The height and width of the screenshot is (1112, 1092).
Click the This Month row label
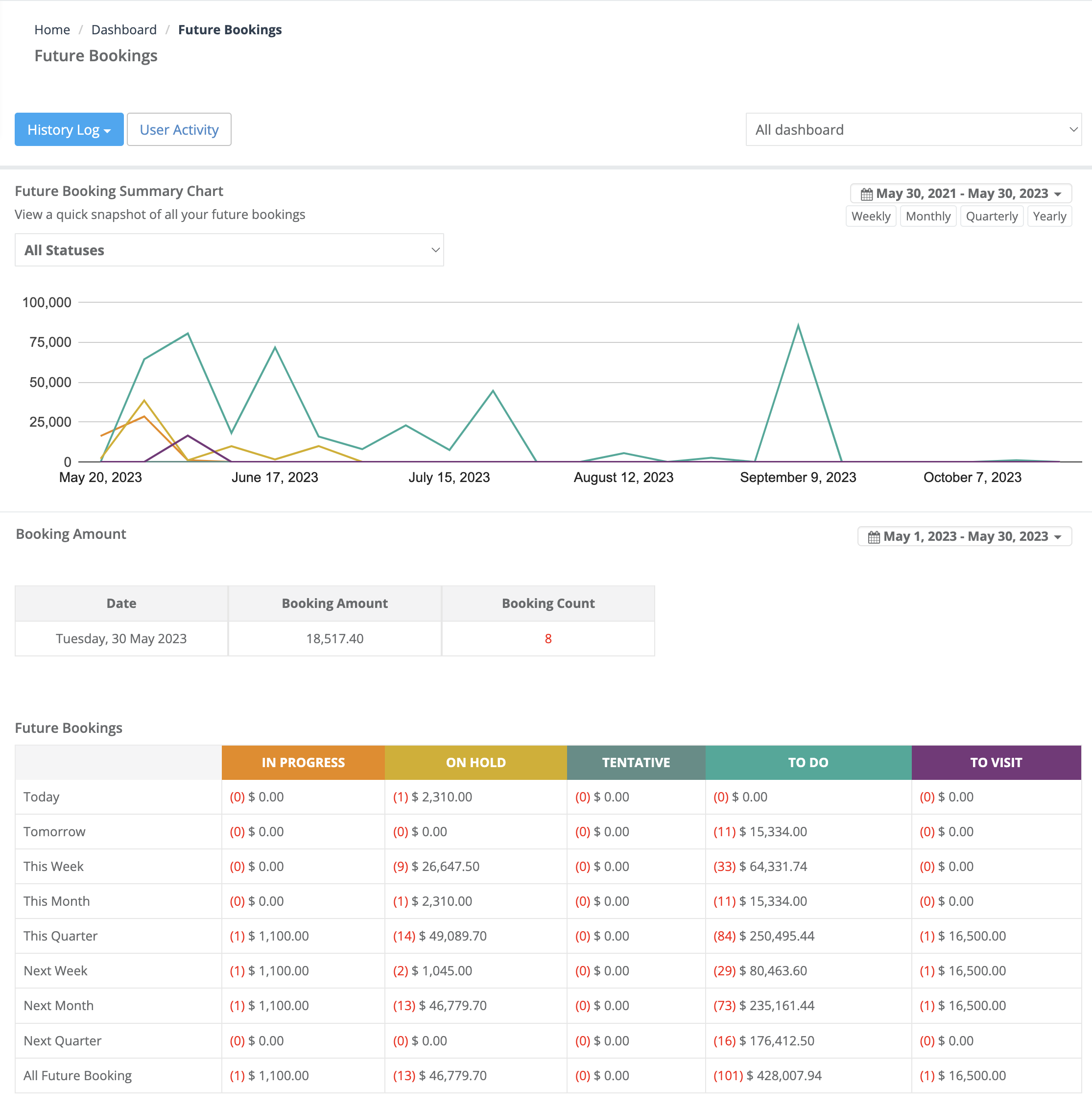57,901
